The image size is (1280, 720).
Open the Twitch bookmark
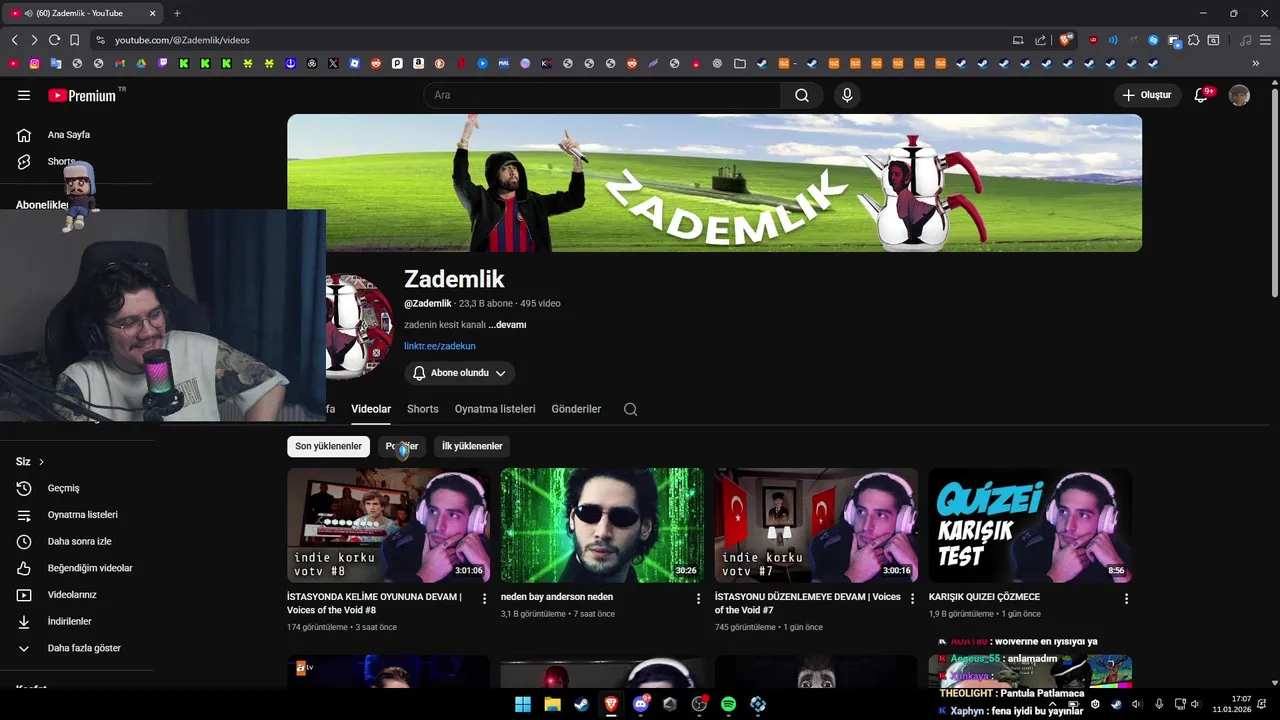(x=162, y=63)
